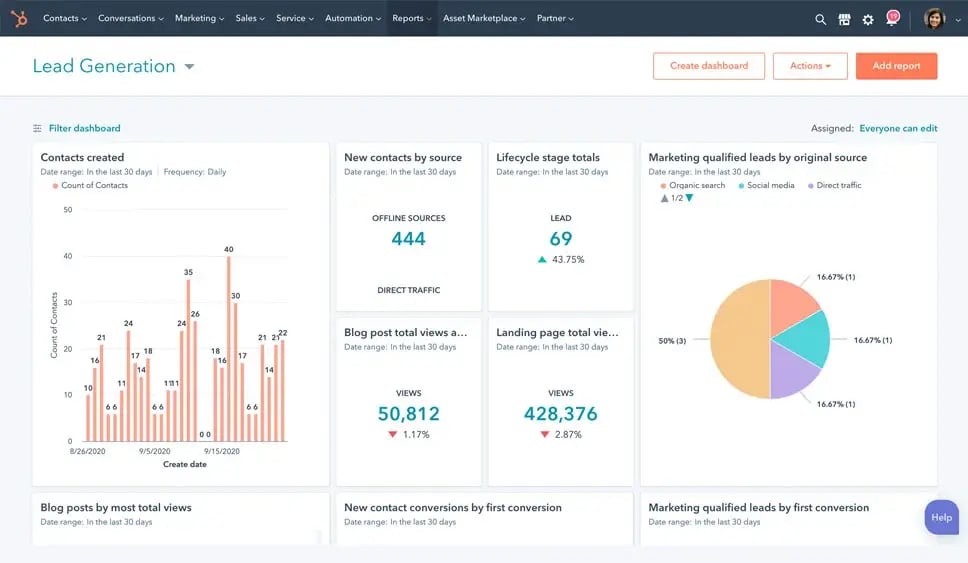Open the Asset Marketplace menu
Screen dimensions: 968x563
(x=484, y=19)
